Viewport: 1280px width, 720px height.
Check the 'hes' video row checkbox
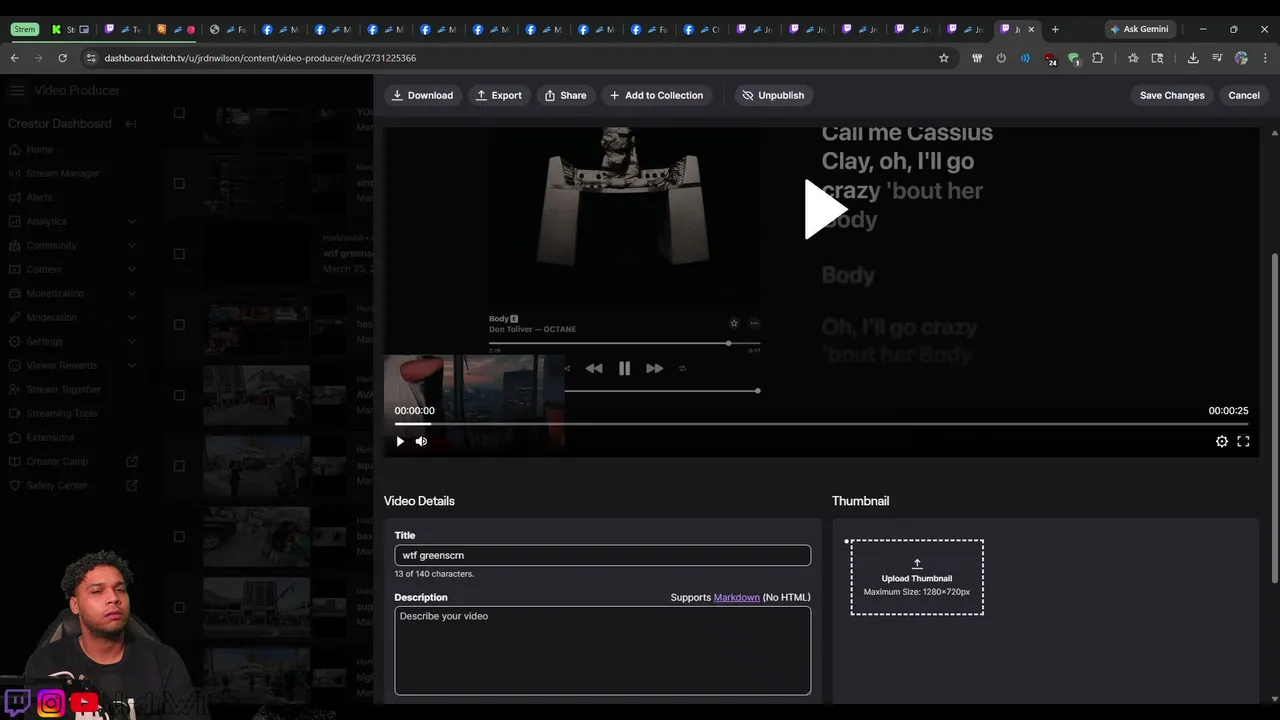coord(179,324)
